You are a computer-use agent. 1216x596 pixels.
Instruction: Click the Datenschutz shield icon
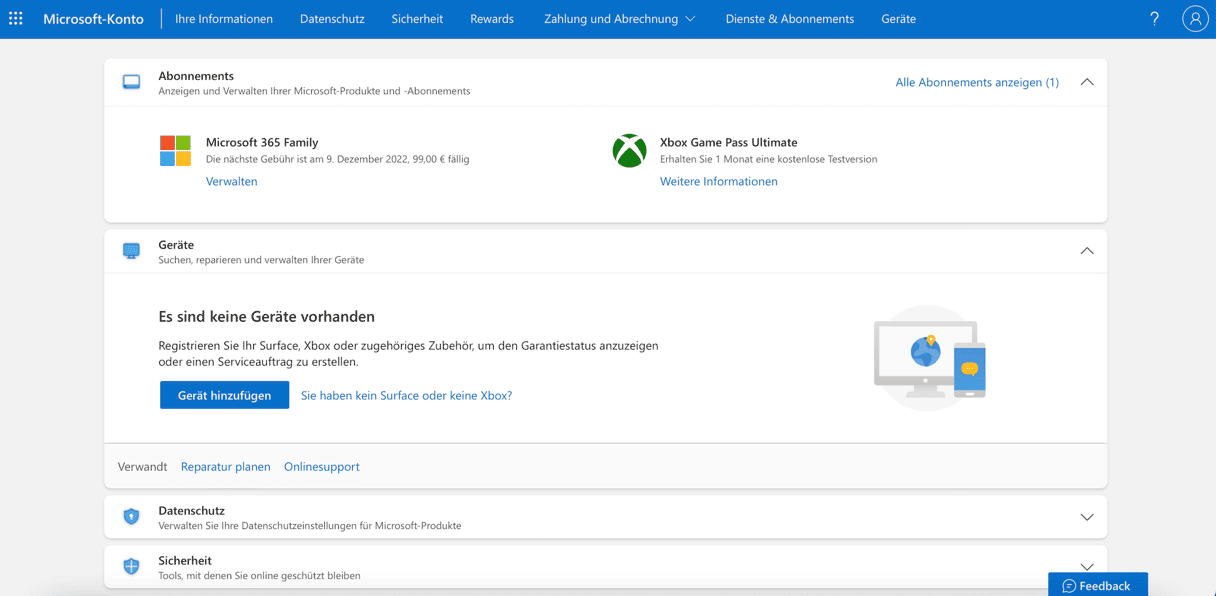click(131, 517)
